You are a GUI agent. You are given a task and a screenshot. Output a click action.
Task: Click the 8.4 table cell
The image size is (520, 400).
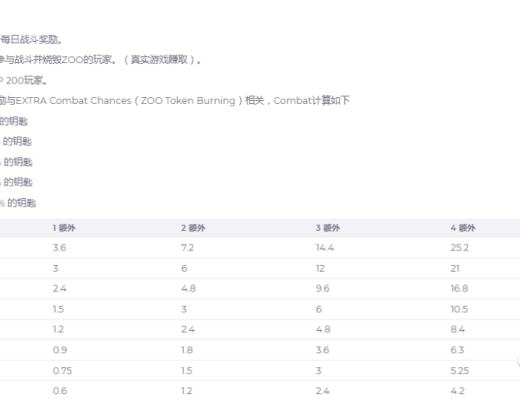[458, 329]
